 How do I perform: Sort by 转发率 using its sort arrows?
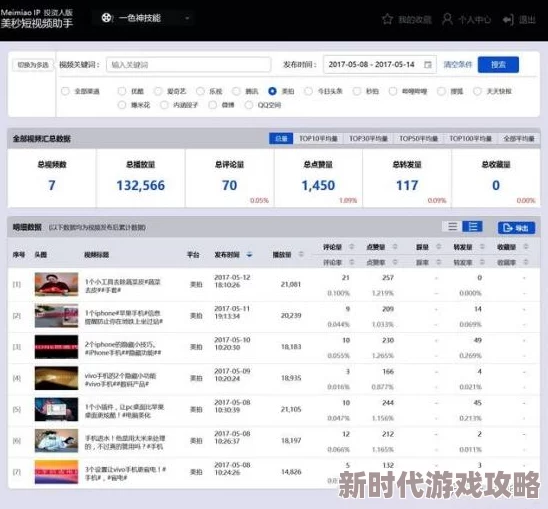pos(482,262)
